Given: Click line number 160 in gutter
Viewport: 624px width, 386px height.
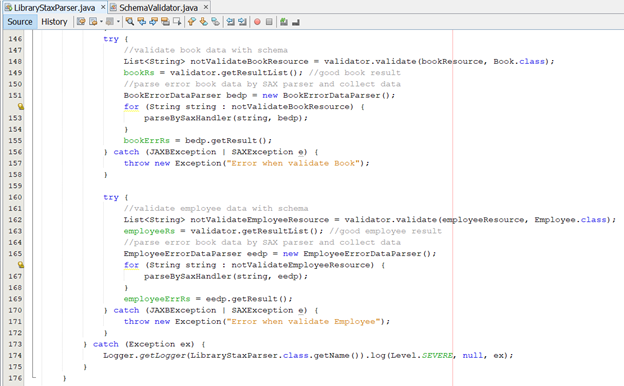Looking at the screenshot, I should pyautogui.click(x=15, y=197).
